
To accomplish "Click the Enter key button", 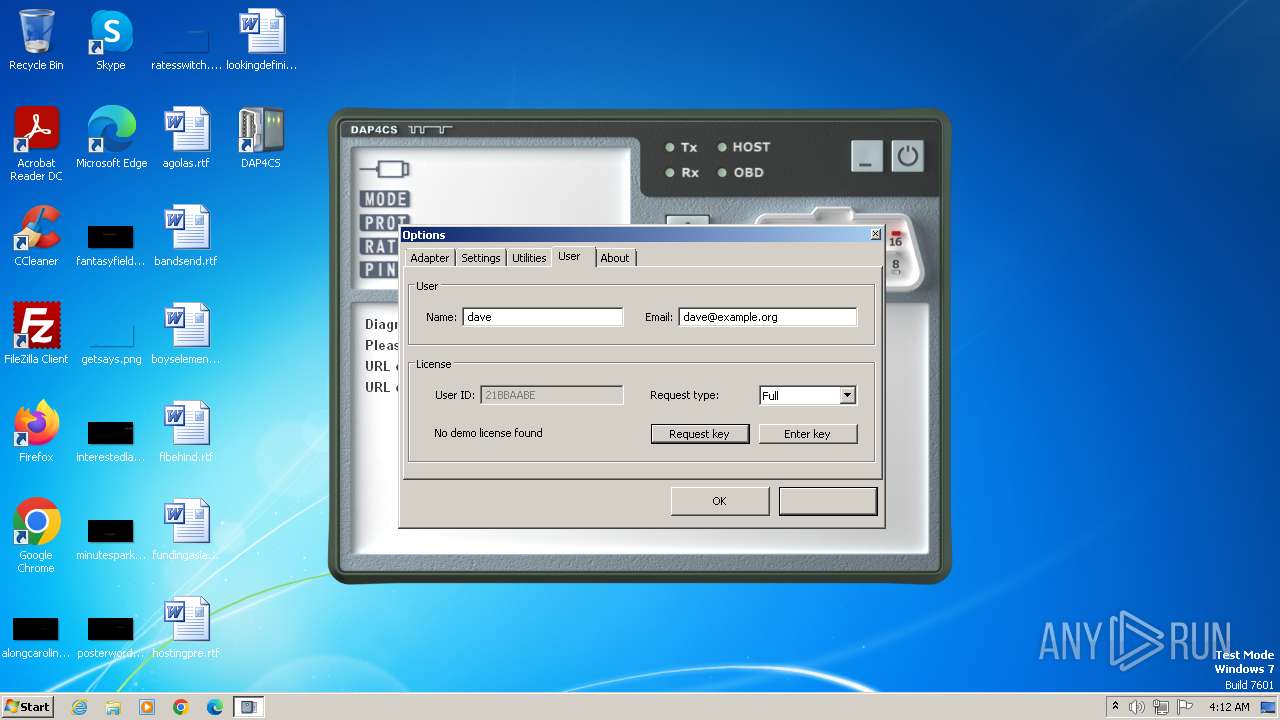I will (x=808, y=434).
